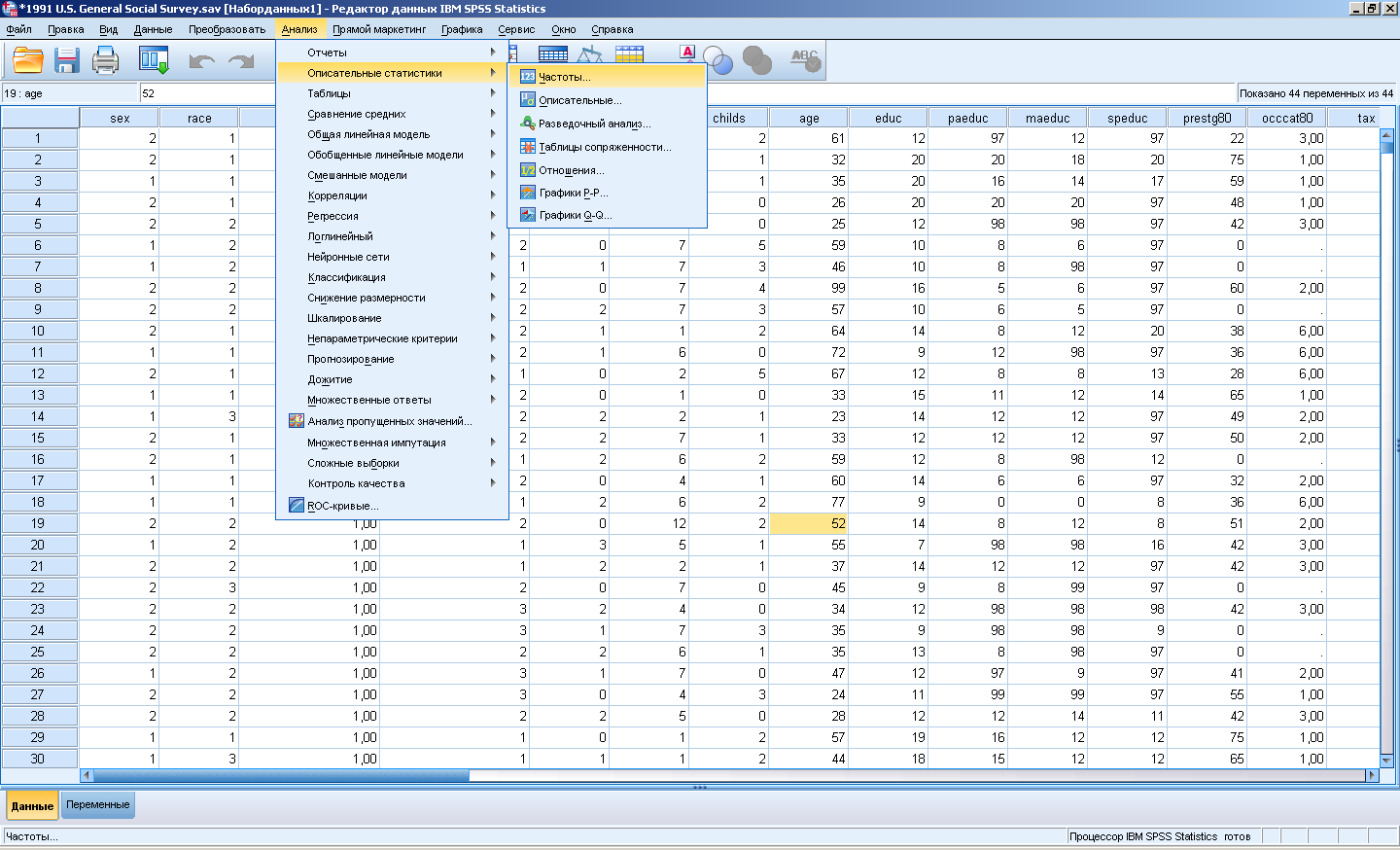
Task: Open the Частоты submenu item
Action: pyautogui.click(x=565, y=77)
